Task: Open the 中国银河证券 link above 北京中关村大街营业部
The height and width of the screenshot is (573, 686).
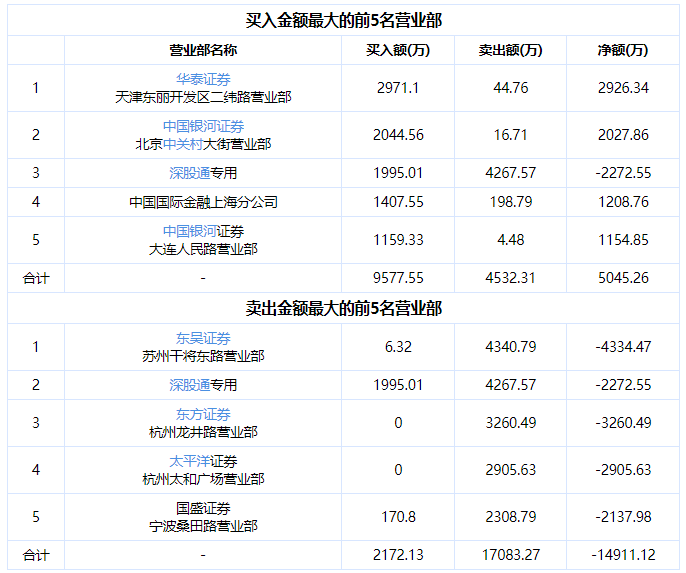Action: [203, 126]
